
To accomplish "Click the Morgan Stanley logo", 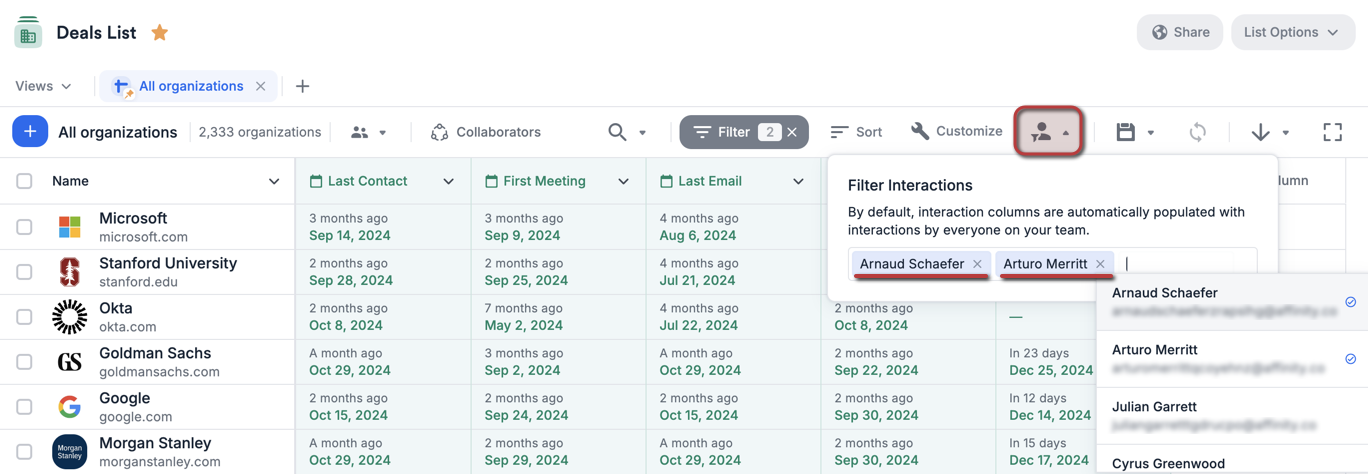I will 69,452.
